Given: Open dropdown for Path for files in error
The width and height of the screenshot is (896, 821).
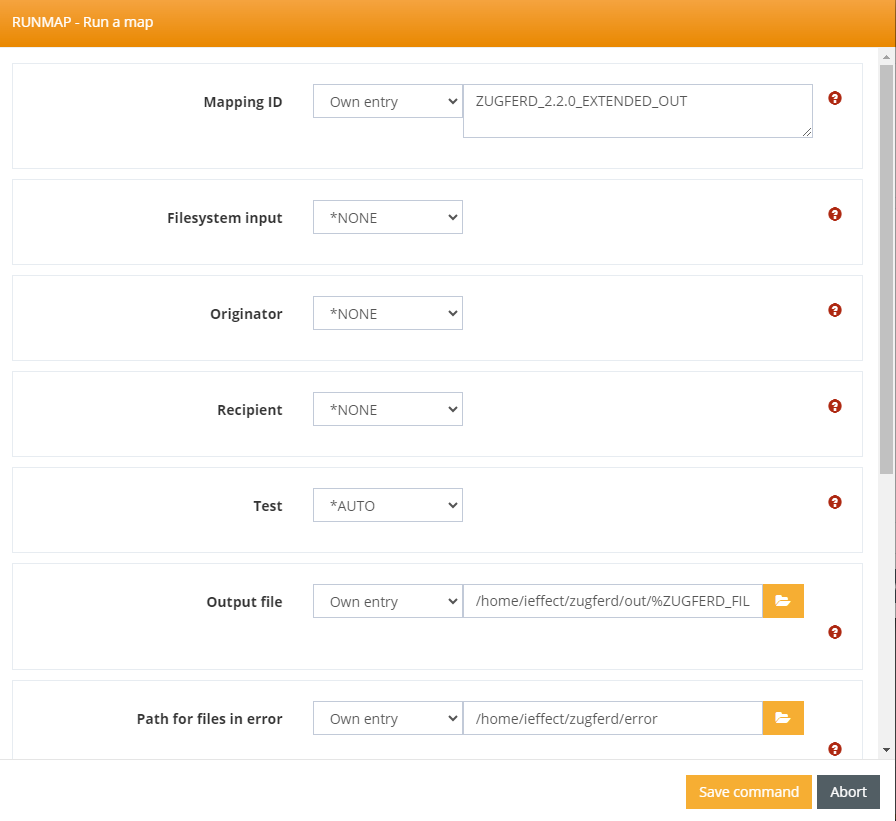Looking at the screenshot, I should (x=387, y=718).
